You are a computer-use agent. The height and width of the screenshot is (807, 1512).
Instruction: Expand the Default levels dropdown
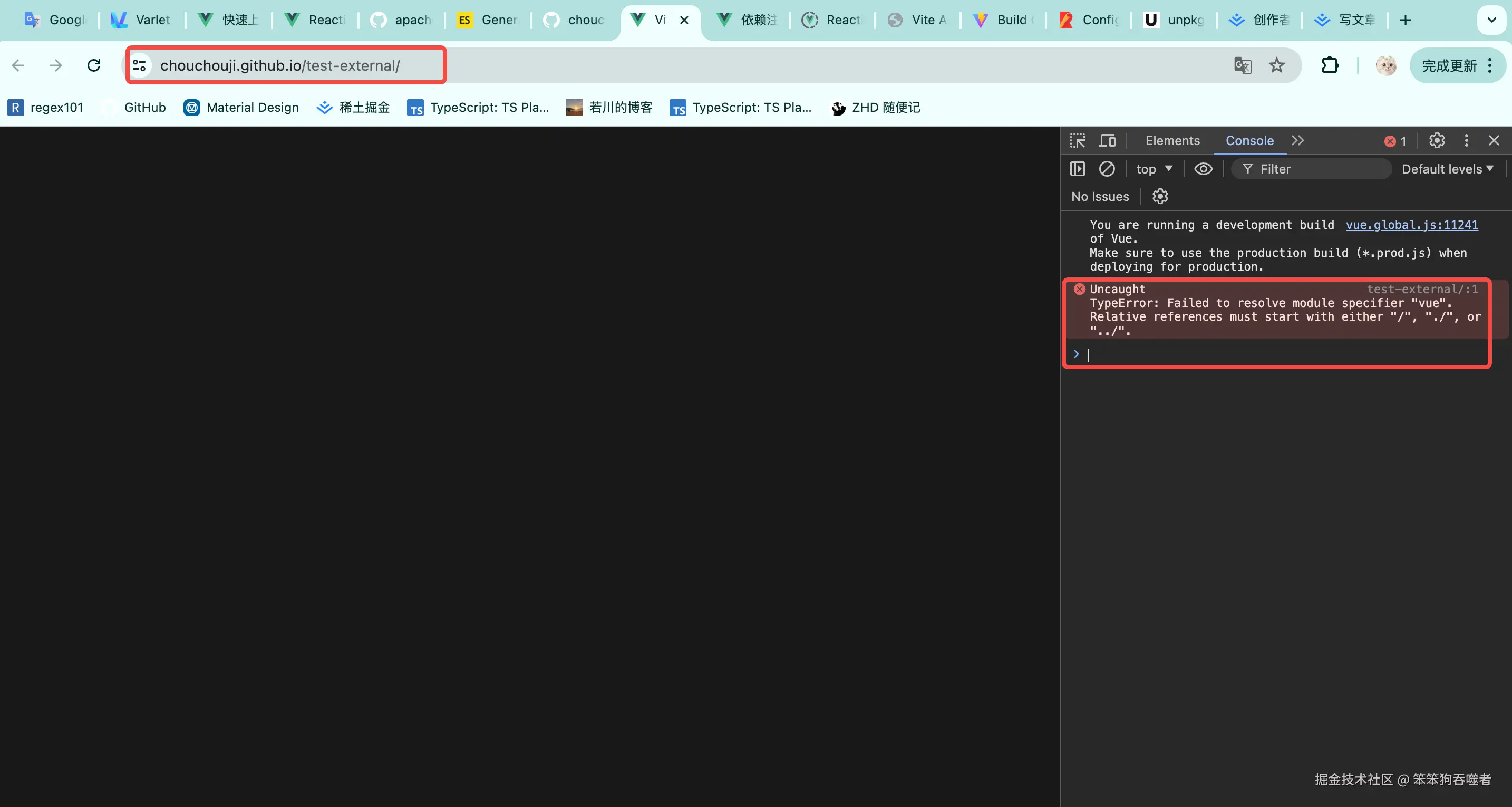point(1447,169)
